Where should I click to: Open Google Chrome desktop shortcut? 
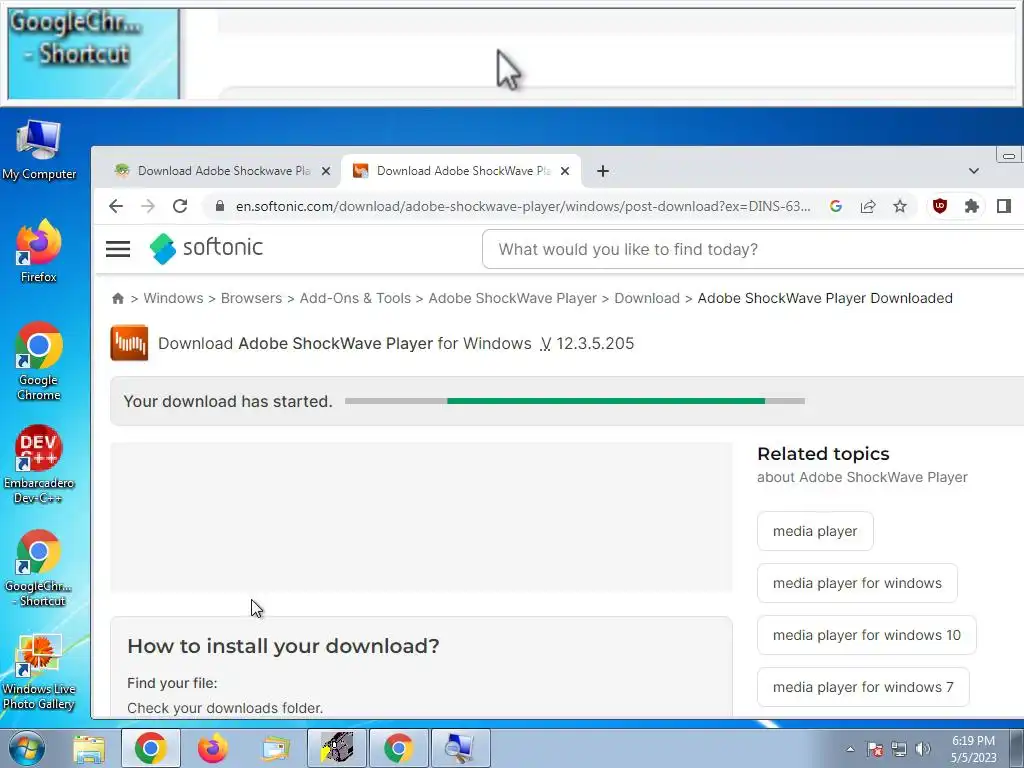pyautogui.click(x=39, y=361)
